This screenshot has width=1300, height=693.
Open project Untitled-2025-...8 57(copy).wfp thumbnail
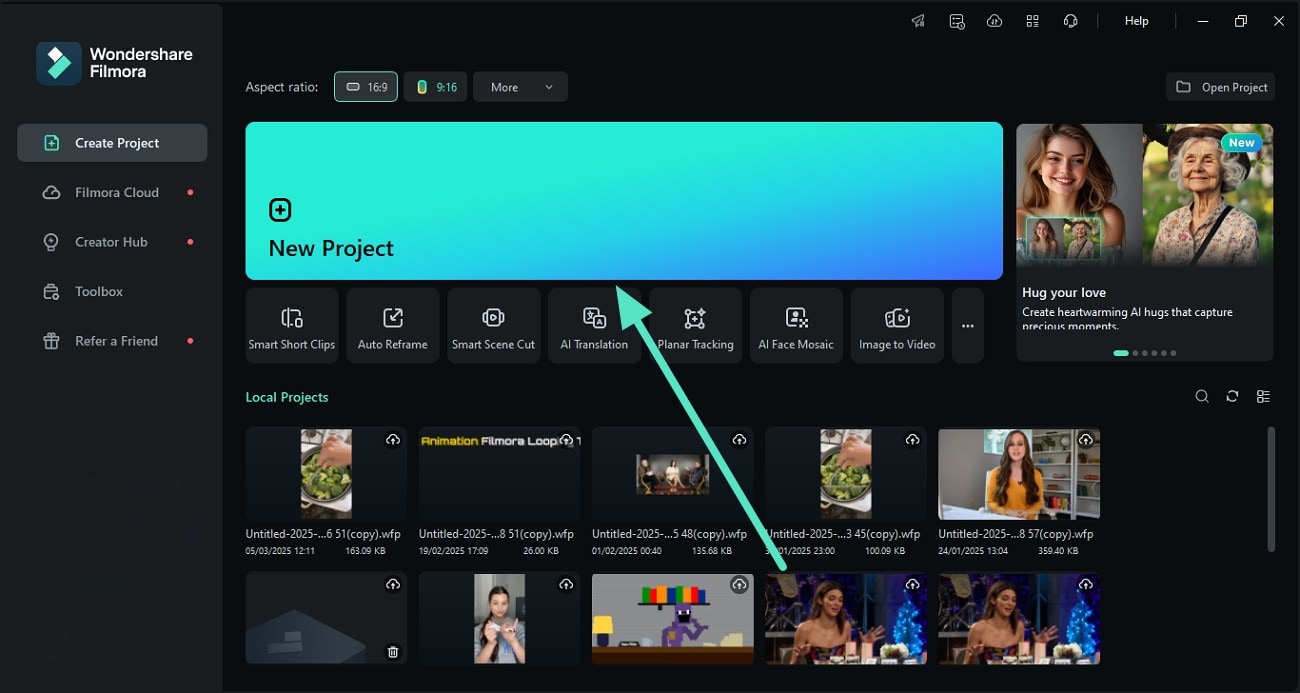(1019, 473)
